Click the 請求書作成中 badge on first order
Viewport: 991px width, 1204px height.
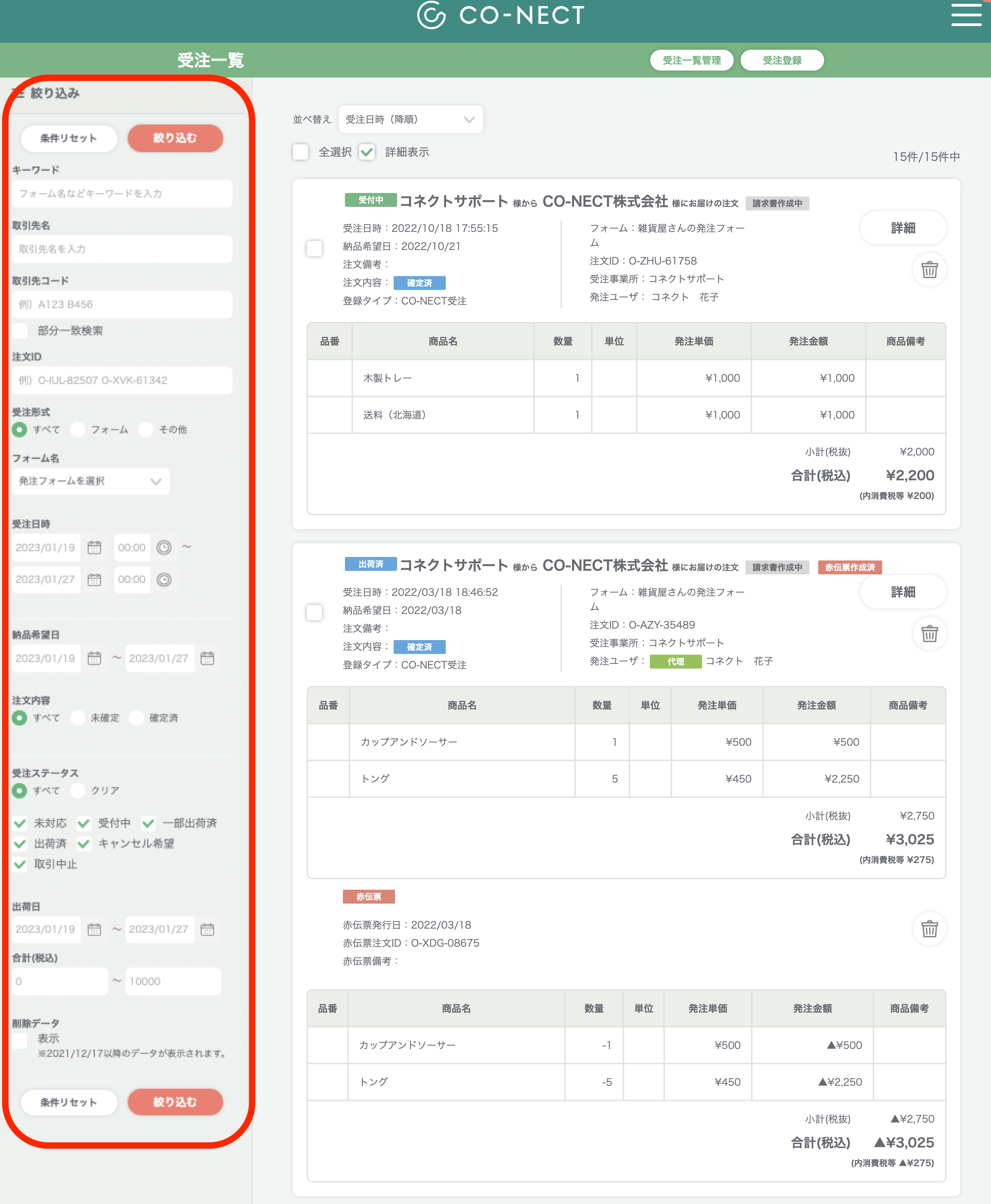(777, 203)
